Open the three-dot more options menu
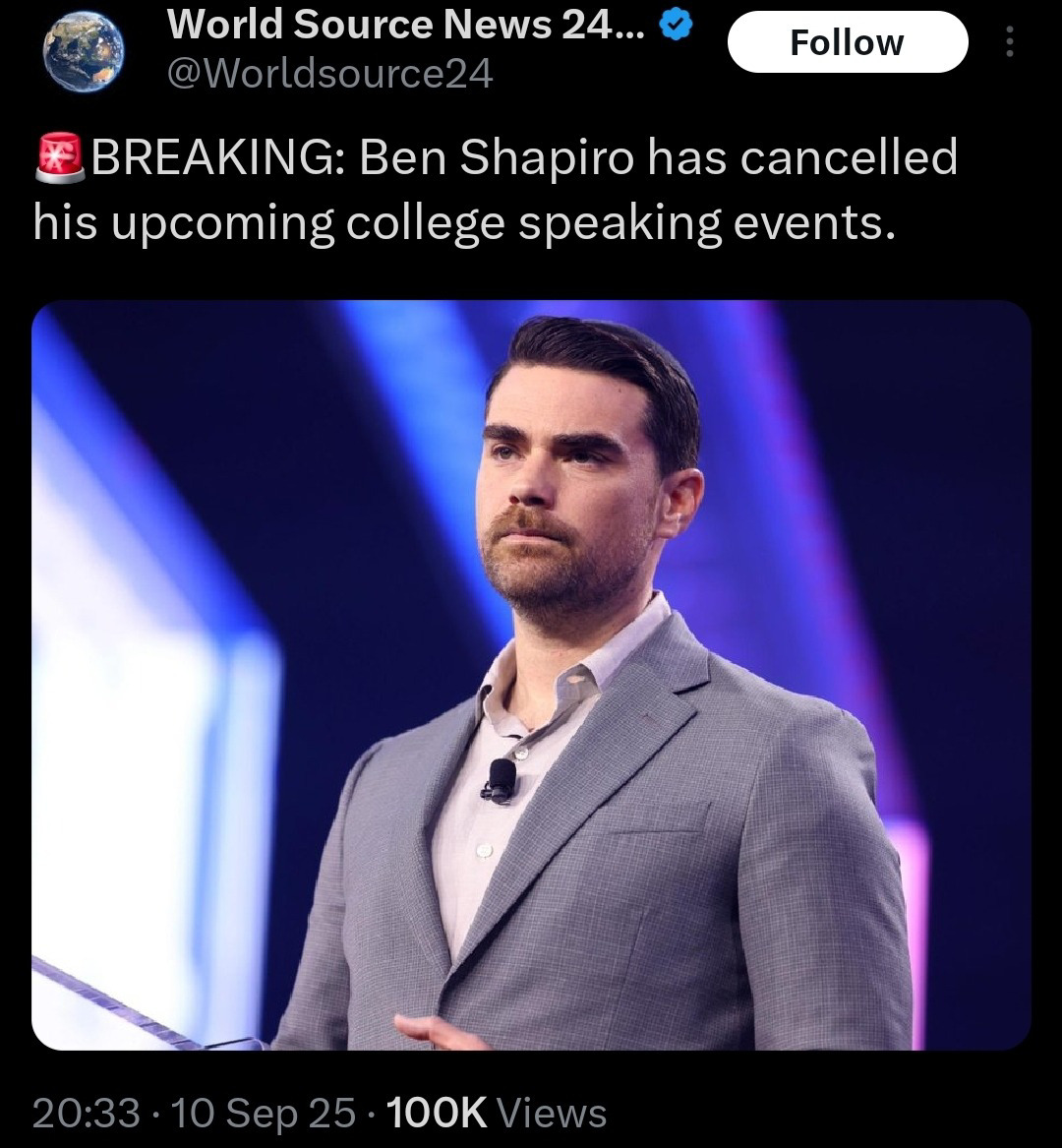This screenshot has width=1062, height=1148. pos(1009,41)
